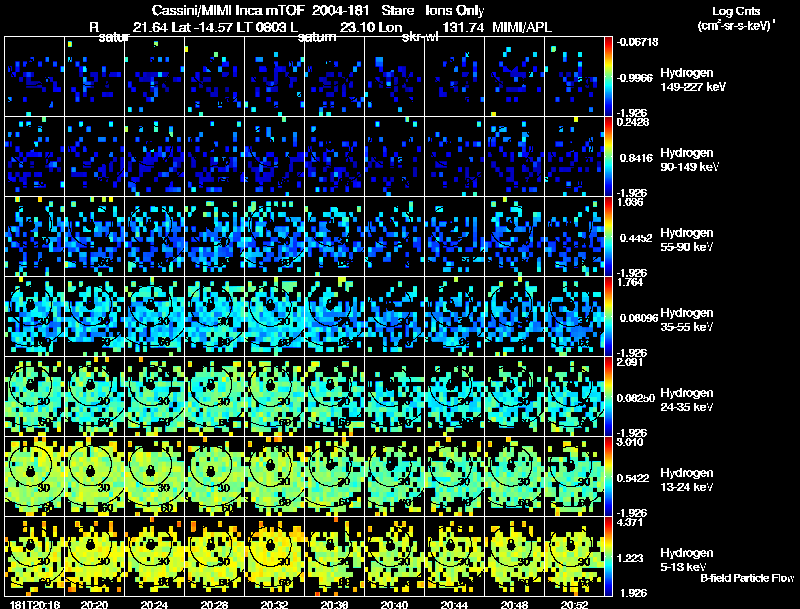Click the 'Hydrogen 13-24 keV' row label
The height and width of the screenshot is (609, 800).
(687, 480)
